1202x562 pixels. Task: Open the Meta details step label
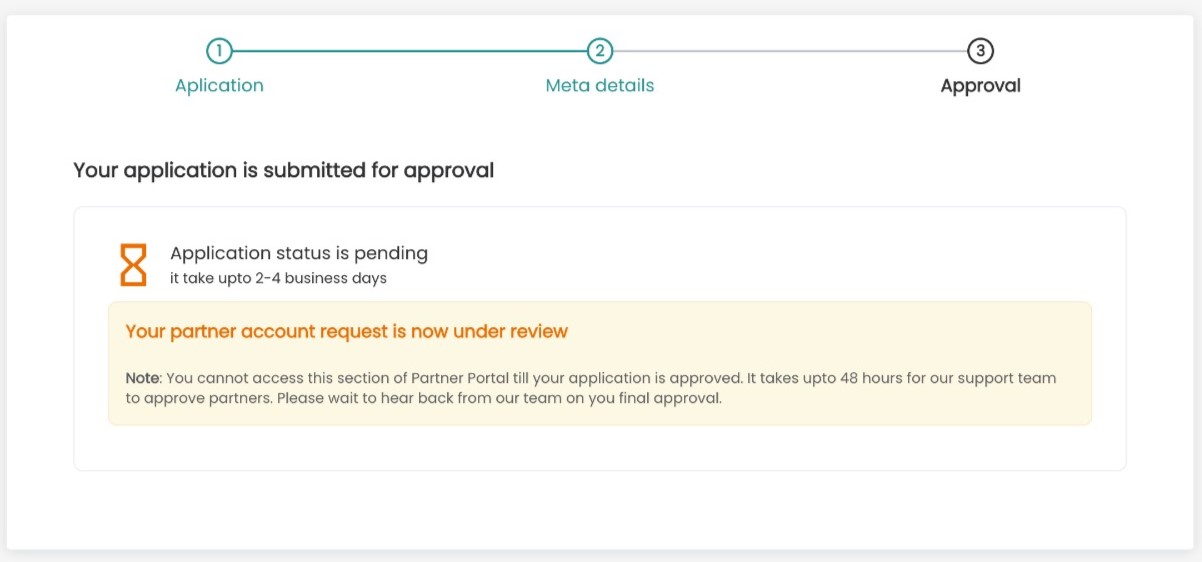point(599,86)
